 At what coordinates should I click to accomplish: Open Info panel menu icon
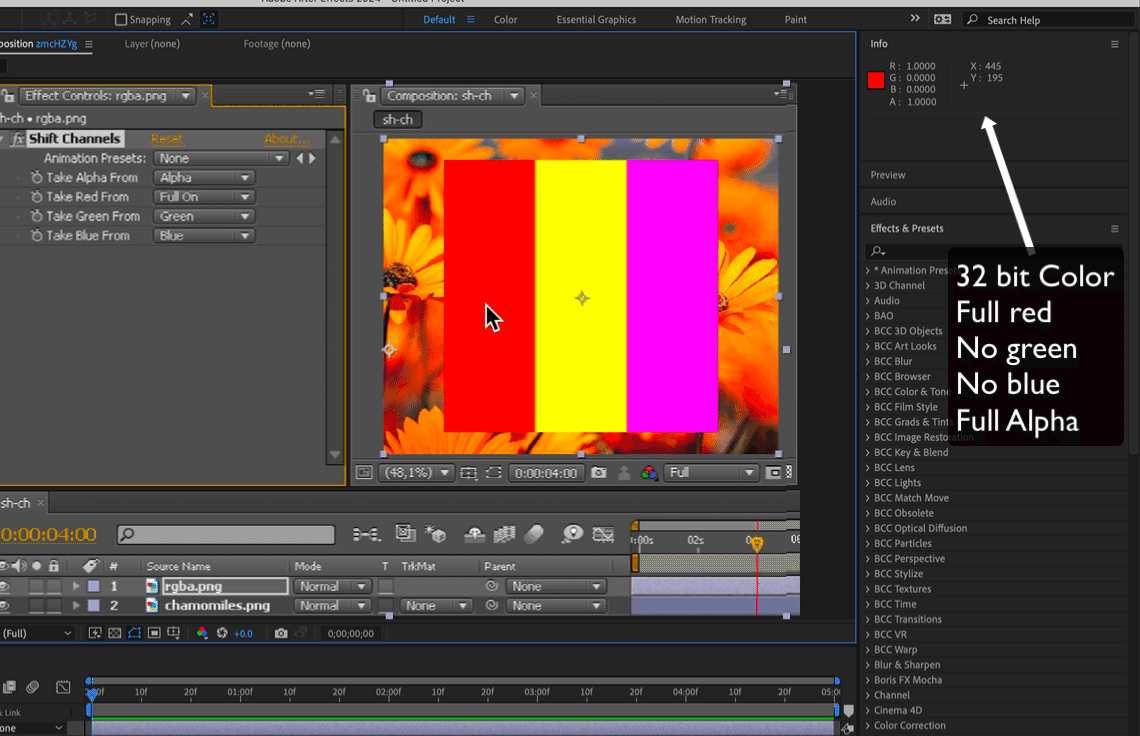pos(1115,44)
